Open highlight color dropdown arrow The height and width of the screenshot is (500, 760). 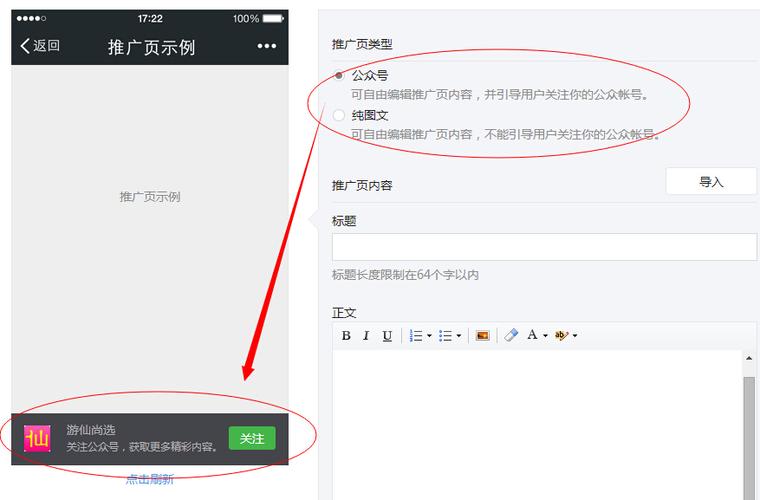(x=575, y=335)
